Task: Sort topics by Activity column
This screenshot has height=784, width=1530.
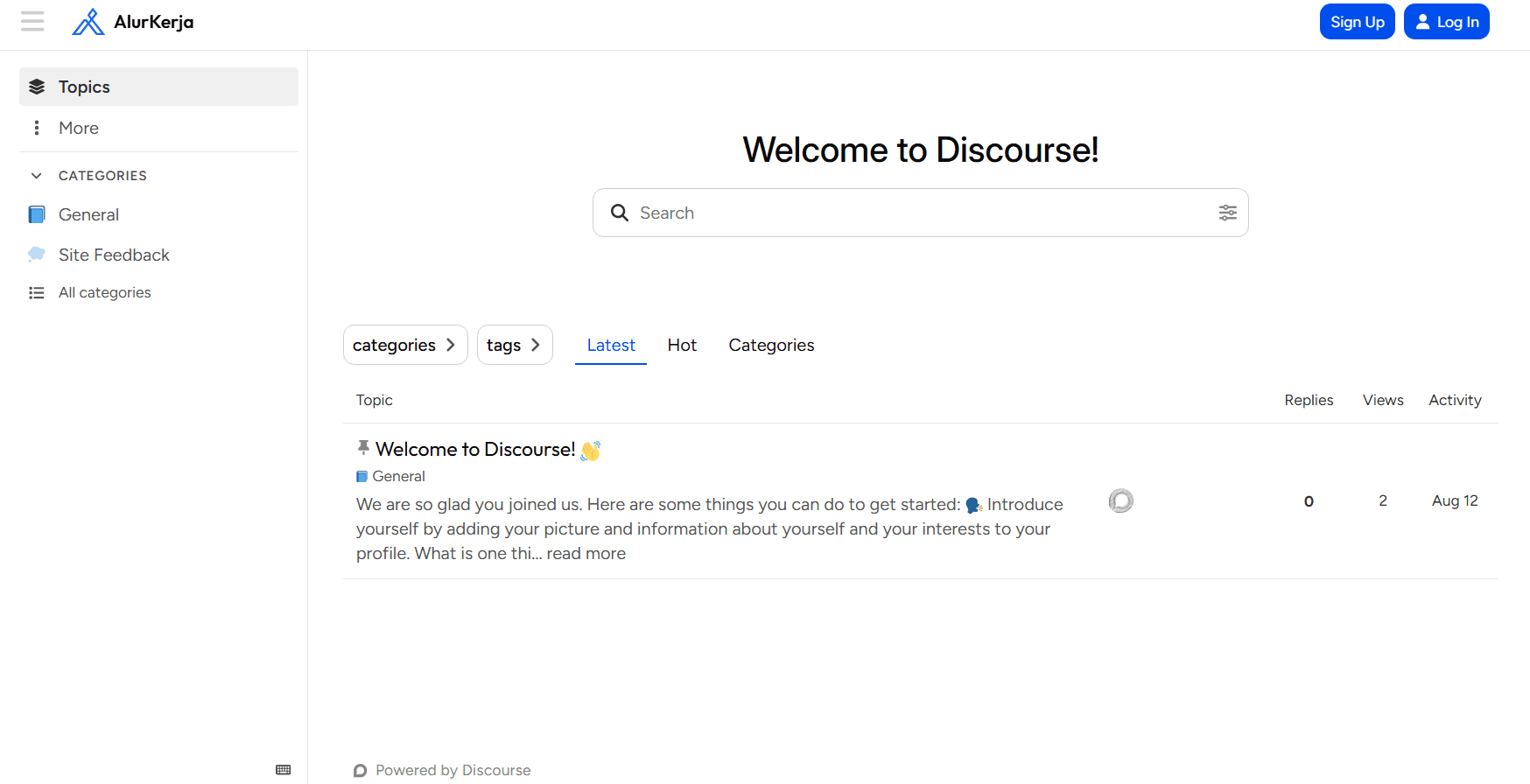Action: (x=1455, y=400)
